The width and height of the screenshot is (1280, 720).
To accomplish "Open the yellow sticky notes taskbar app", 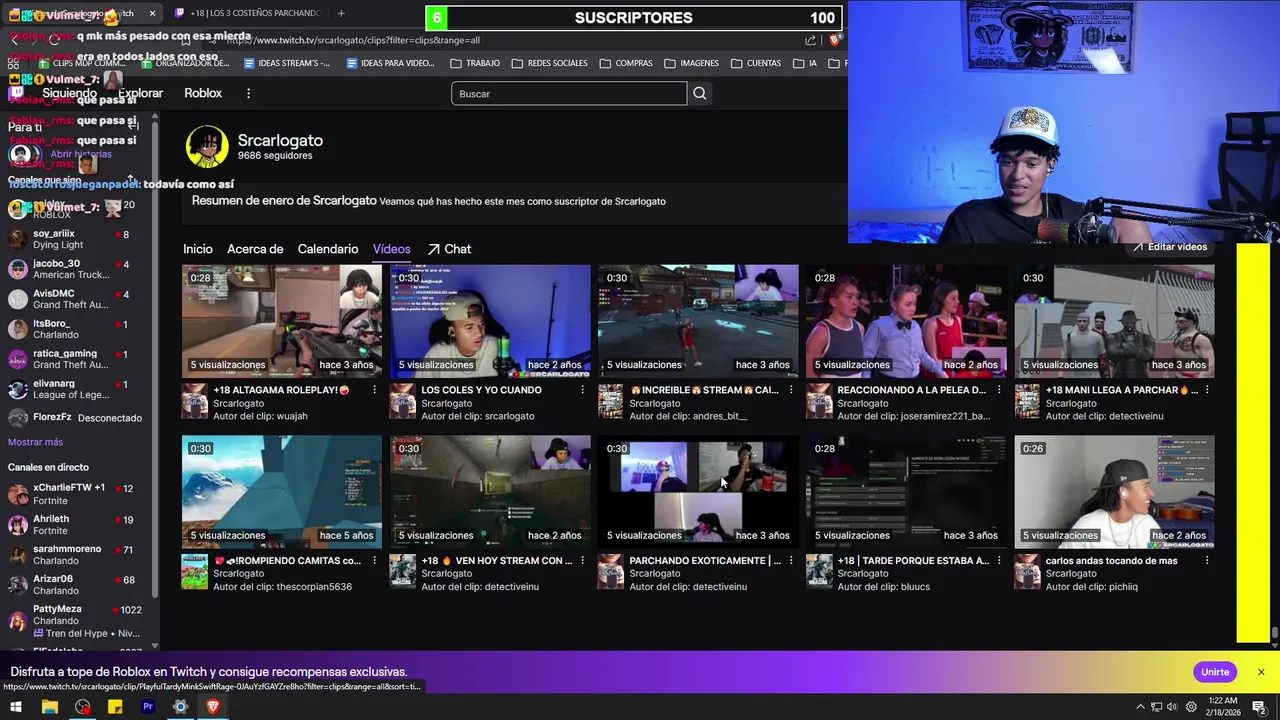I will [115, 707].
